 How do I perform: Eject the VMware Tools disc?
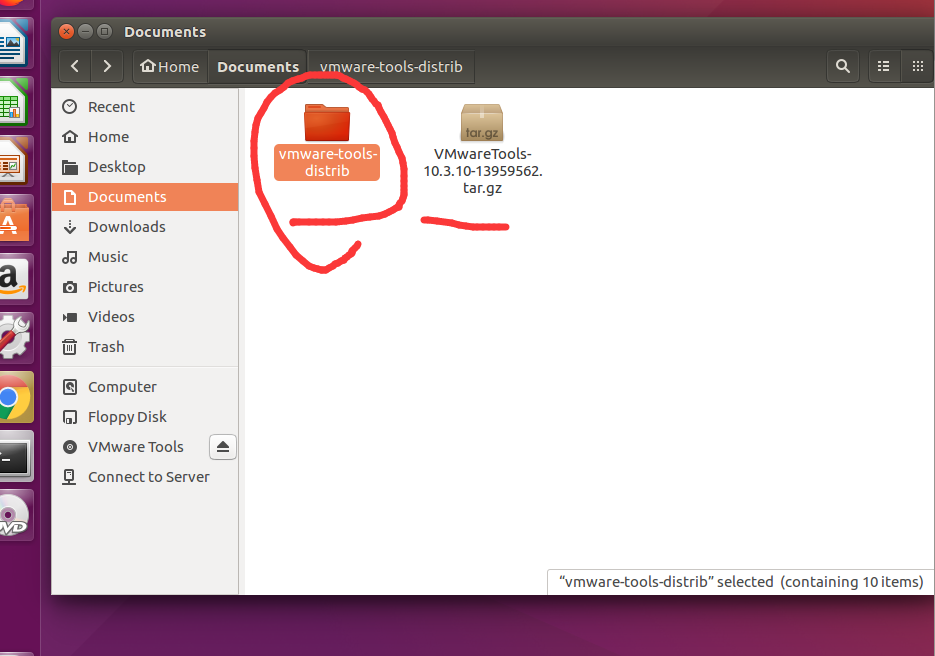(223, 447)
